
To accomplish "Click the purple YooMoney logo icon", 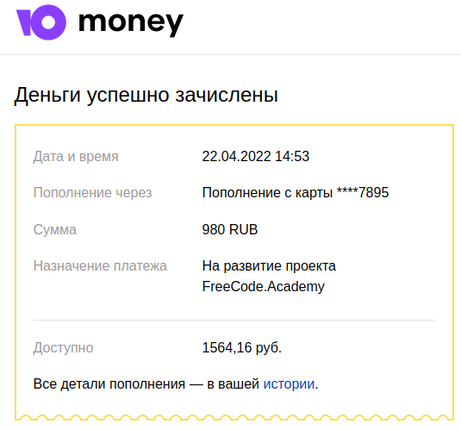I will point(41,22).
